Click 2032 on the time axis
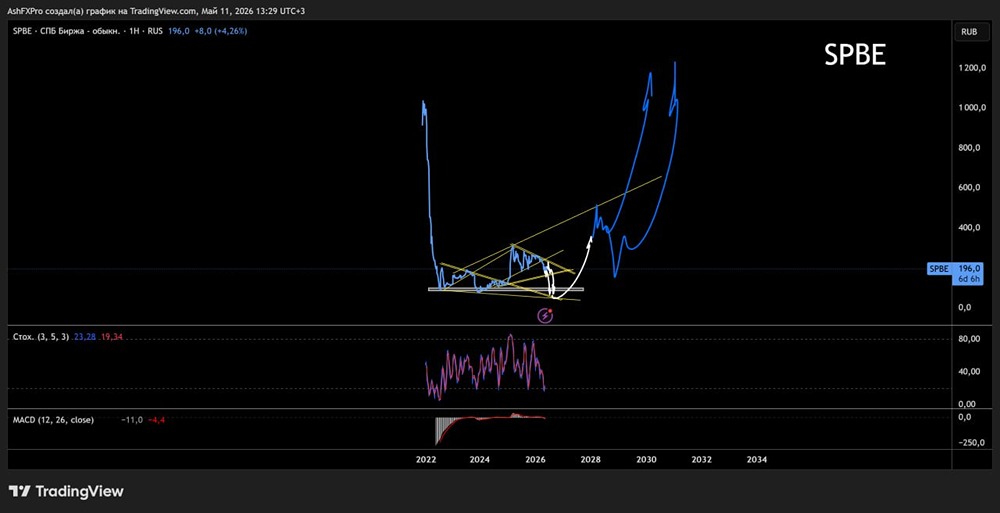 (702, 459)
